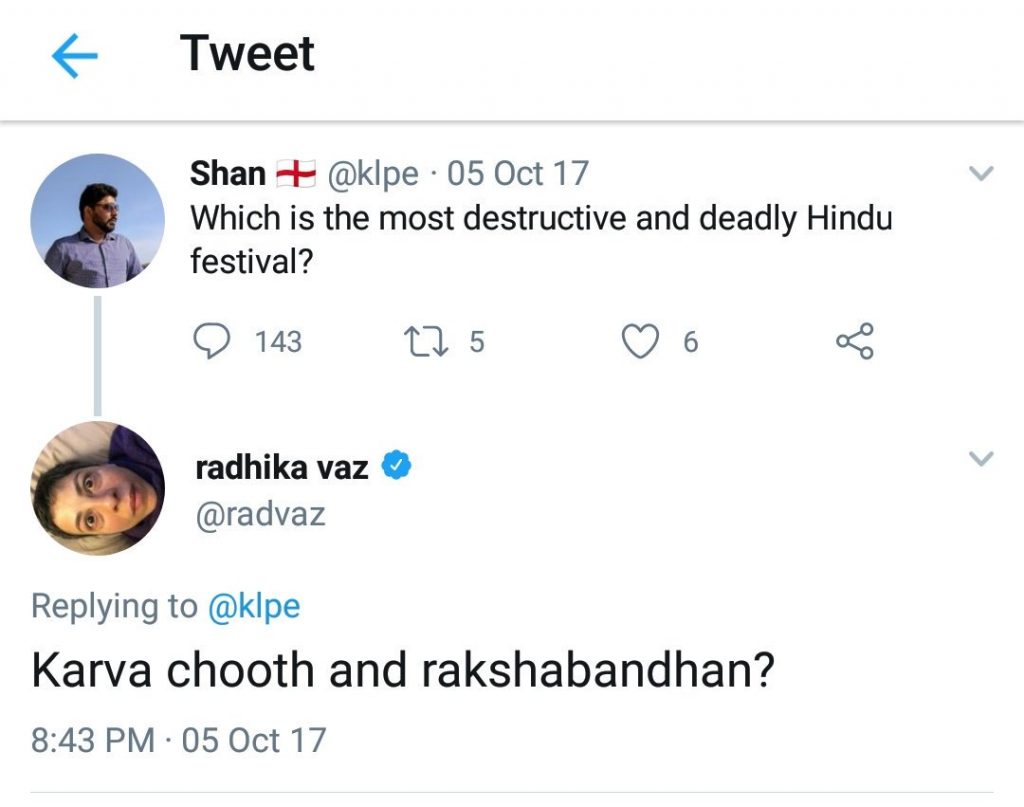Reply to Shan's tweet via comment icon
This screenshot has width=1024, height=807.
click(x=209, y=342)
